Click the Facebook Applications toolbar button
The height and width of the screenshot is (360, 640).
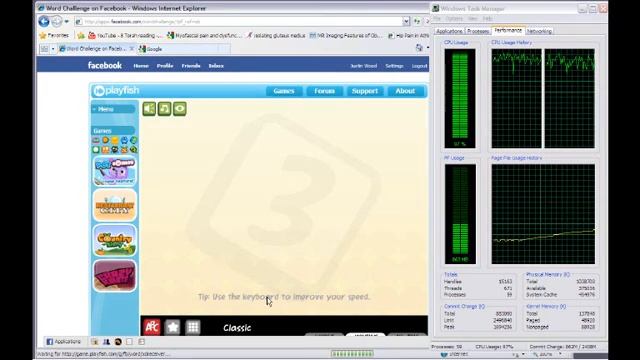tap(63, 342)
